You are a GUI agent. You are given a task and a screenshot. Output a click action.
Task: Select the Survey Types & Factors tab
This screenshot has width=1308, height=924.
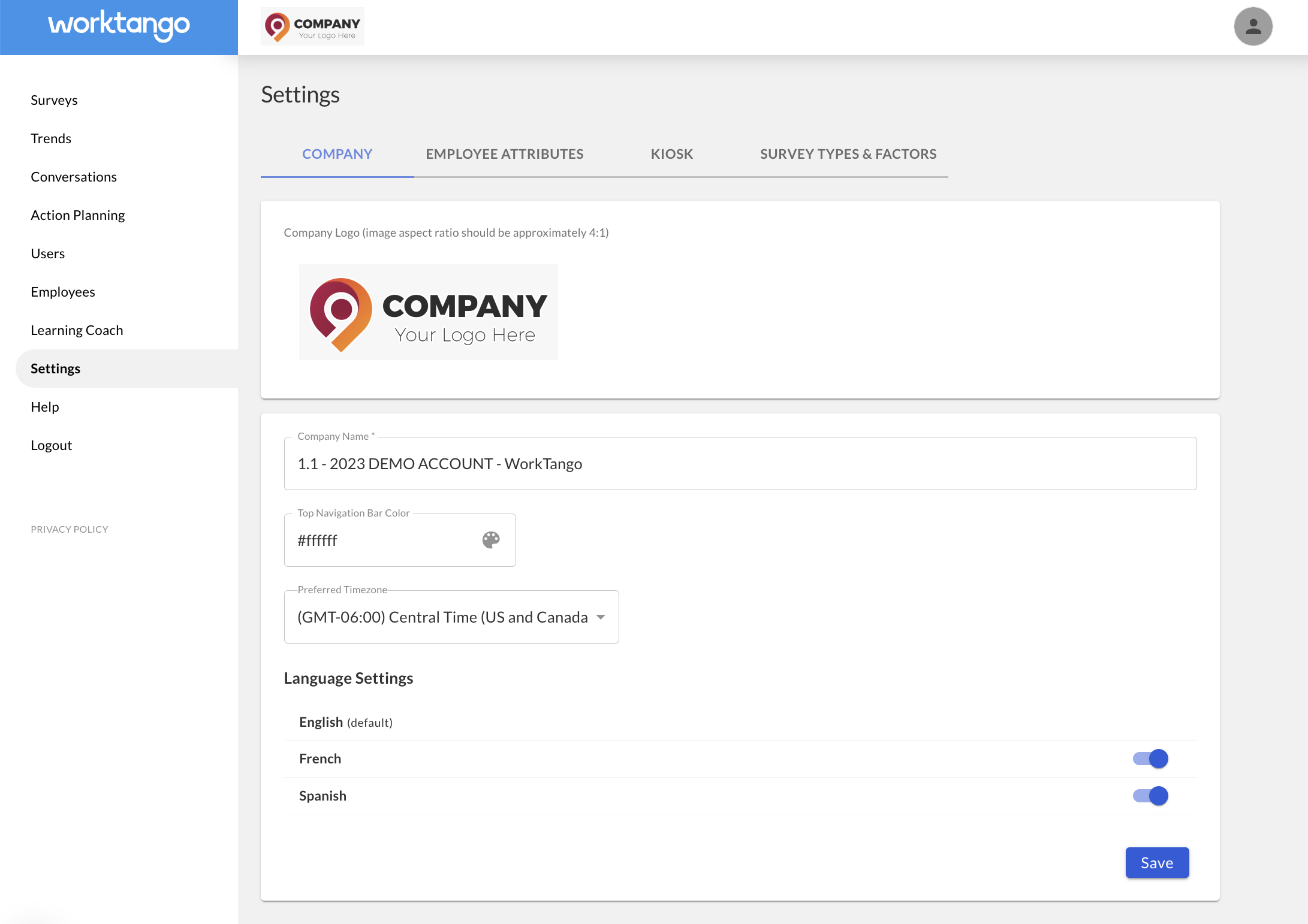coord(848,154)
